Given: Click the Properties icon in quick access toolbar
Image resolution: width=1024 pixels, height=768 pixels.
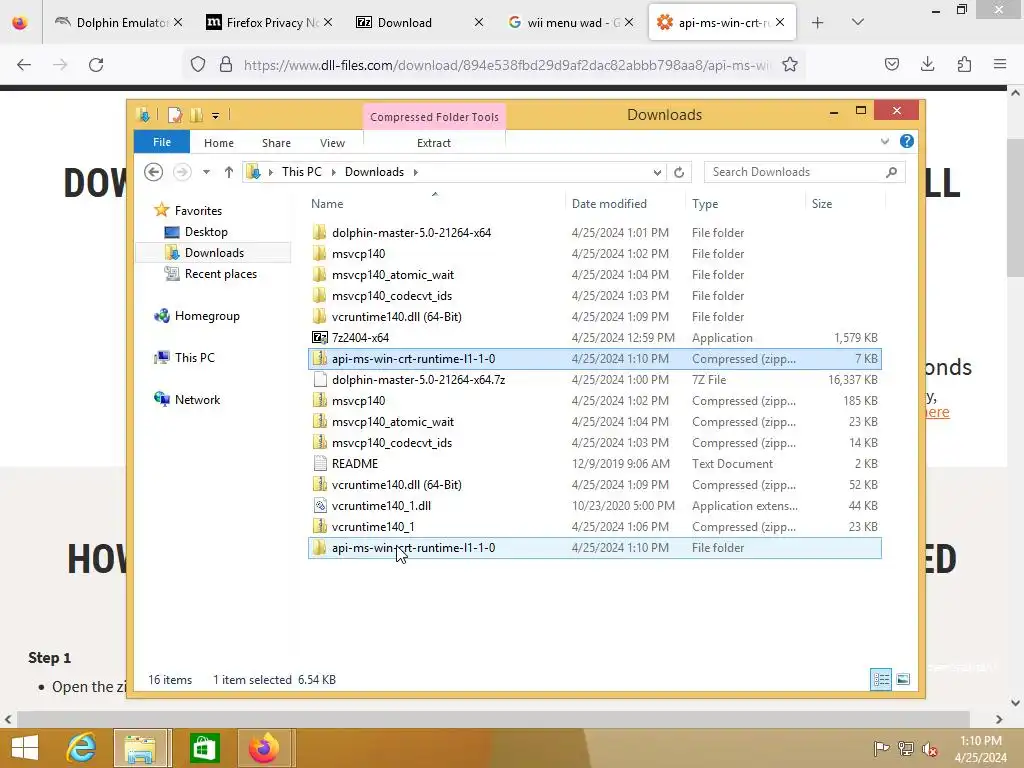Looking at the screenshot, I should (175, 116).
